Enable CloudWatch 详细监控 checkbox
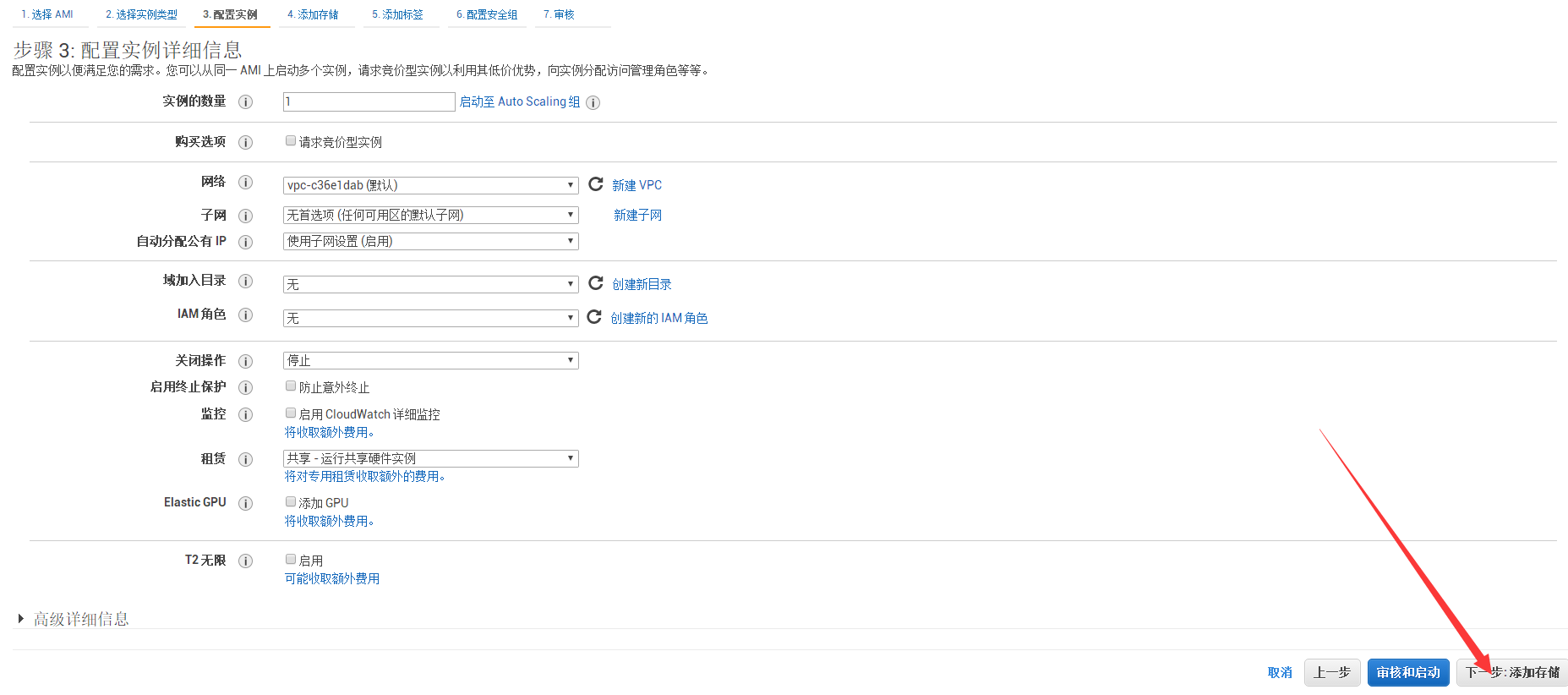The image size is (1568, 695). pos(291,413)
